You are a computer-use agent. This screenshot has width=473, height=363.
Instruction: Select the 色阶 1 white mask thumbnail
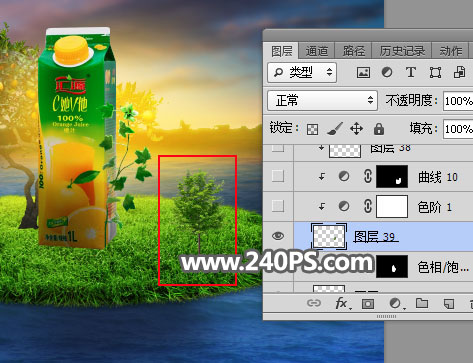pos(392,206)
